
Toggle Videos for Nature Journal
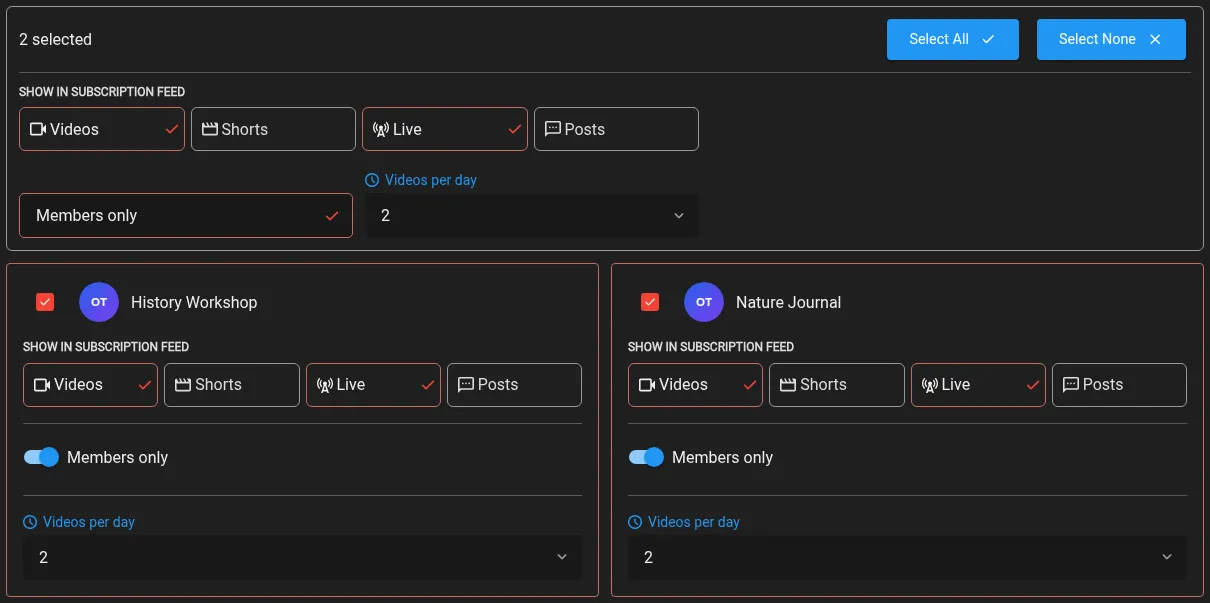click(695, 385)
